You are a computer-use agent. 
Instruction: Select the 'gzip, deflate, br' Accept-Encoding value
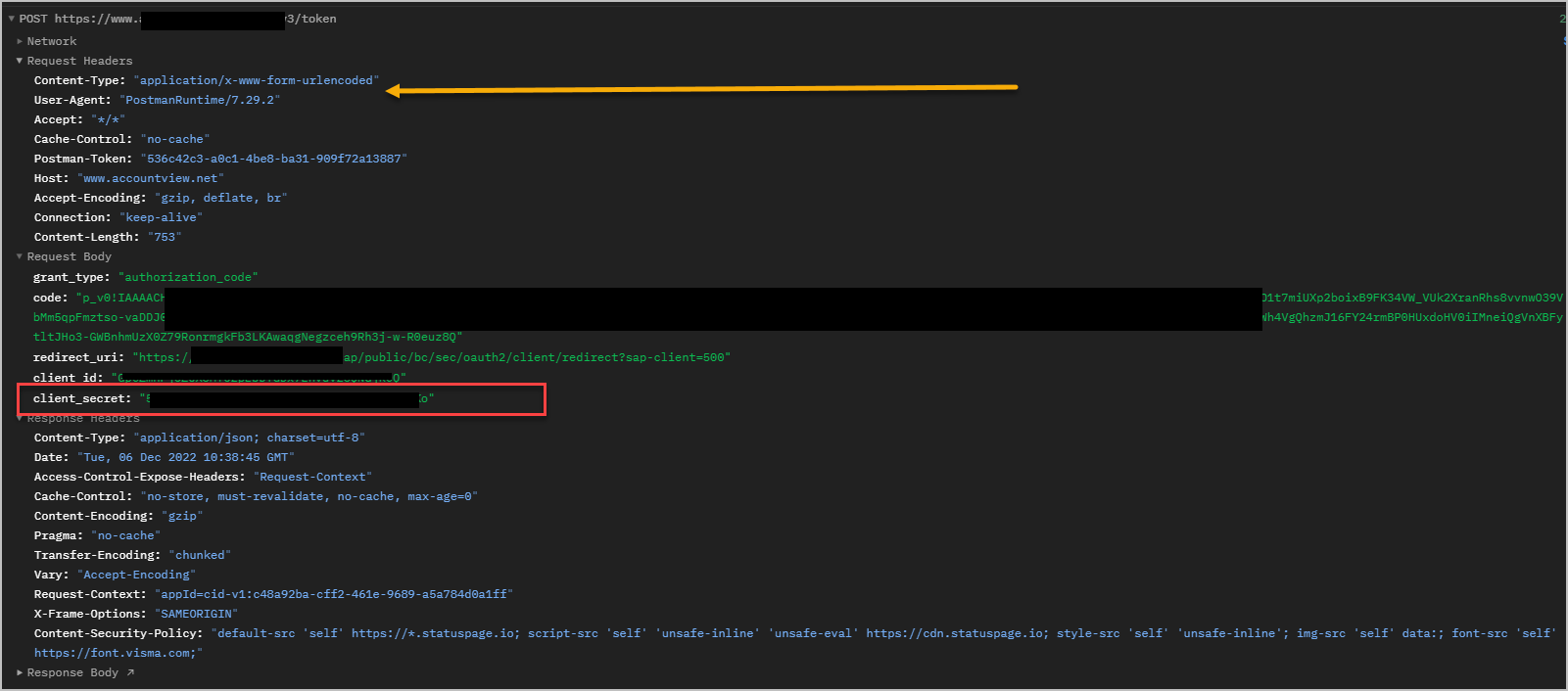click(x=220, y=198)
